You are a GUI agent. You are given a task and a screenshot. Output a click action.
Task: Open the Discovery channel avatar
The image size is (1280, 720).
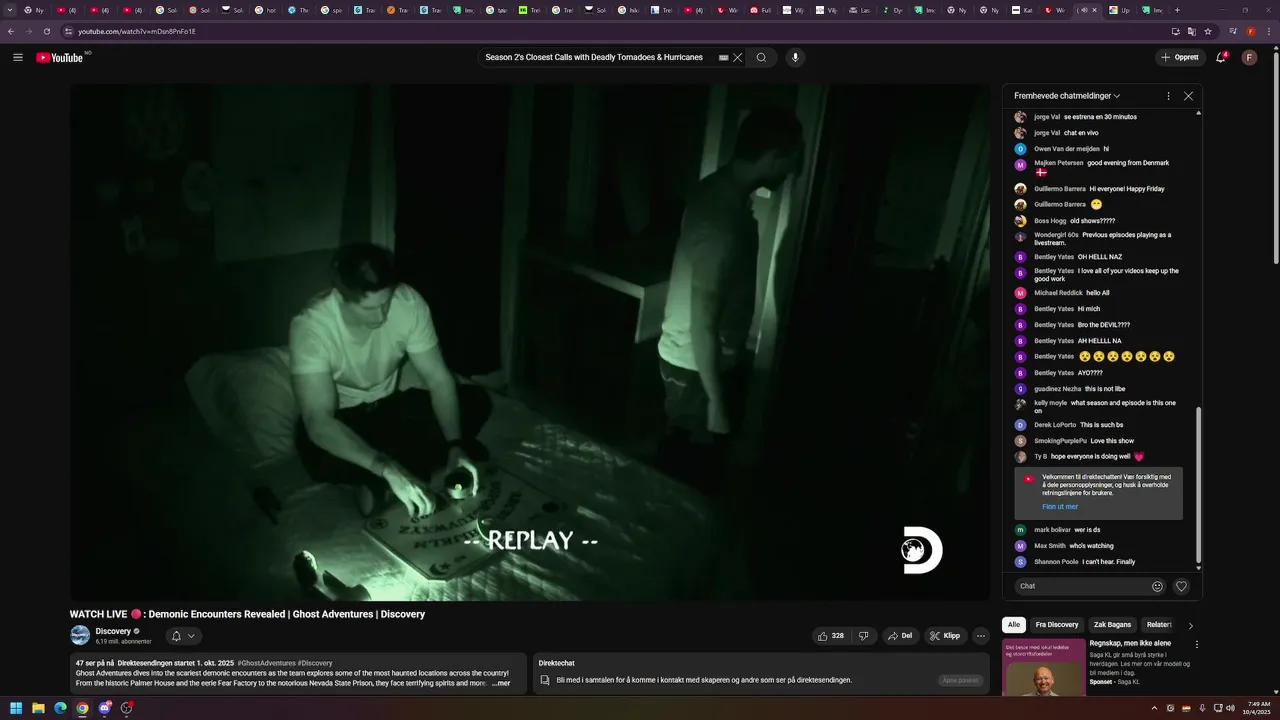(80, 635)
